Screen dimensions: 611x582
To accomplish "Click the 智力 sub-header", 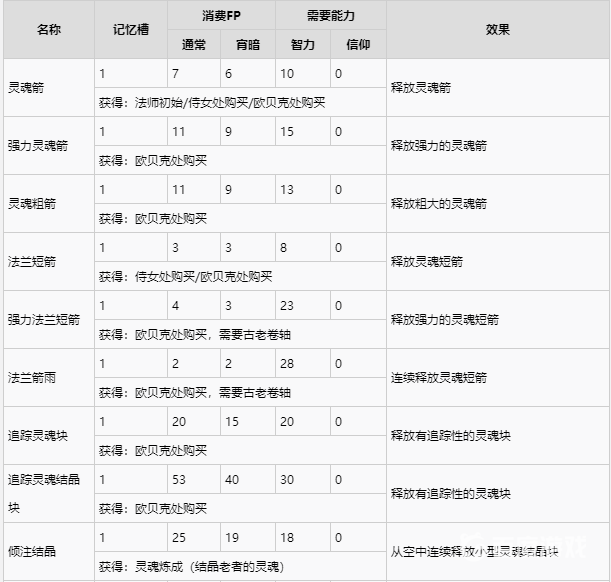I will point(303,44).
